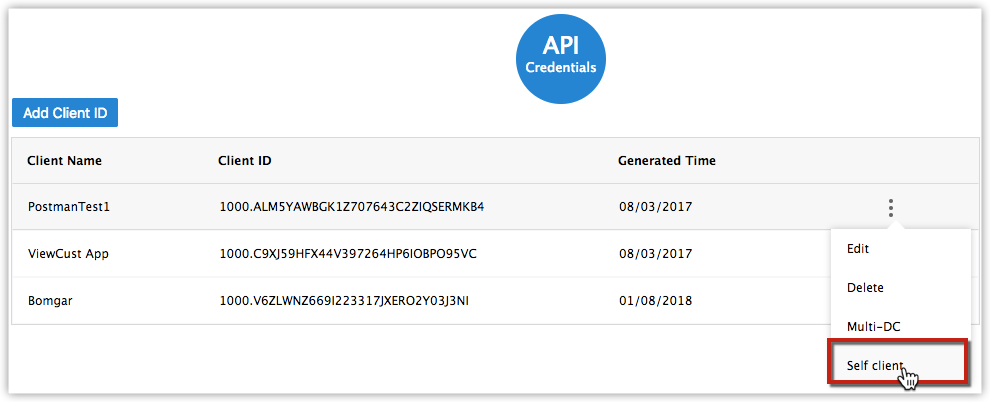Click the Bomgar client ID value
This screenshot has width=990, height=402.
(x=344, y=300)
